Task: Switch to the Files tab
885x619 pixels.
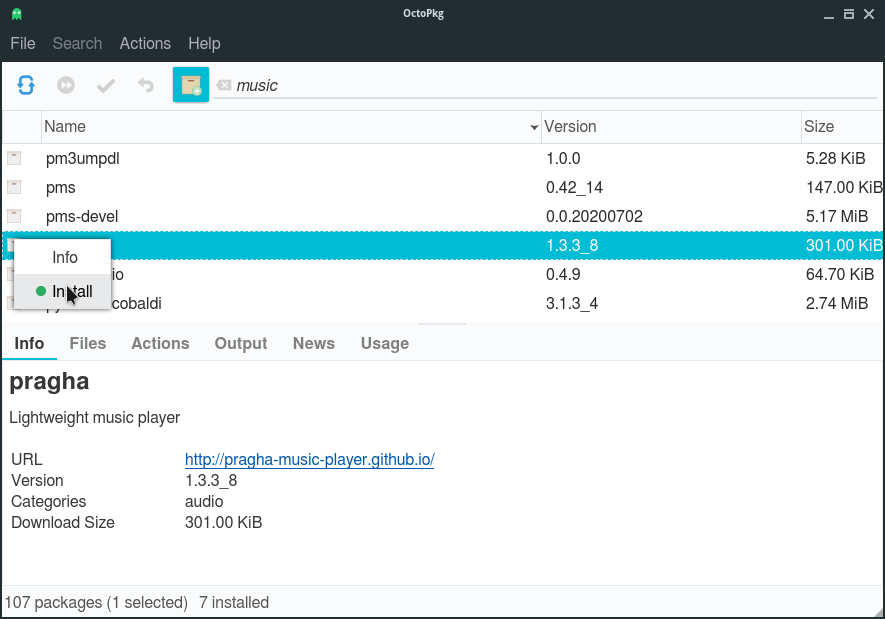Action: (88, 344)
